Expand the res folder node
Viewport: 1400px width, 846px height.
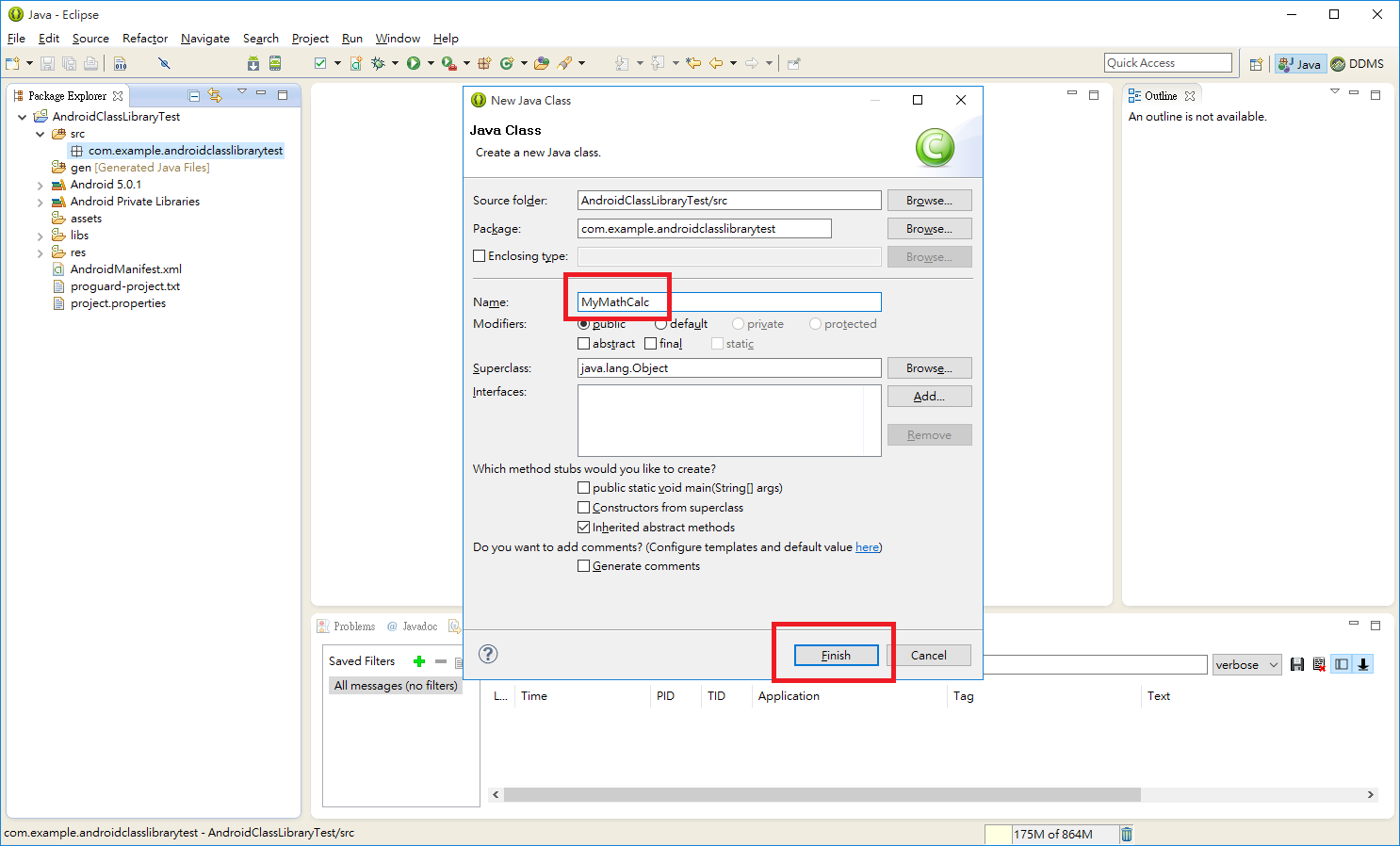coord(41,252)
